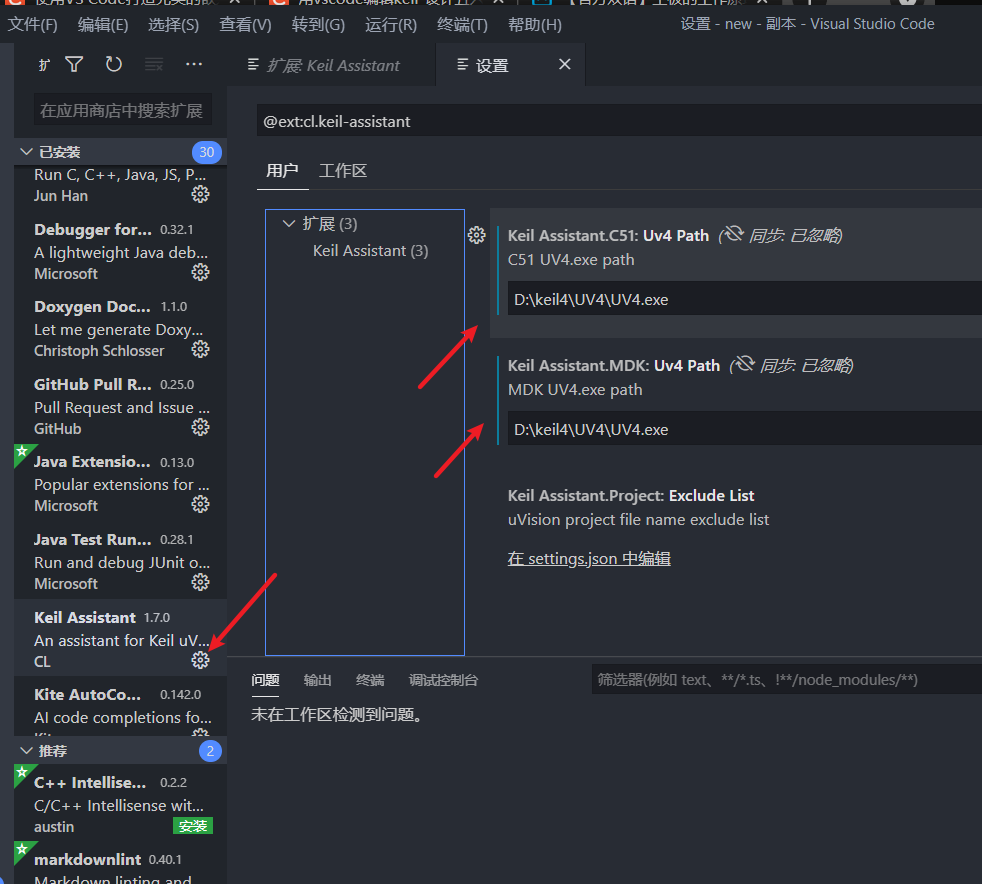Click the problems filter input field

point(787,680)
